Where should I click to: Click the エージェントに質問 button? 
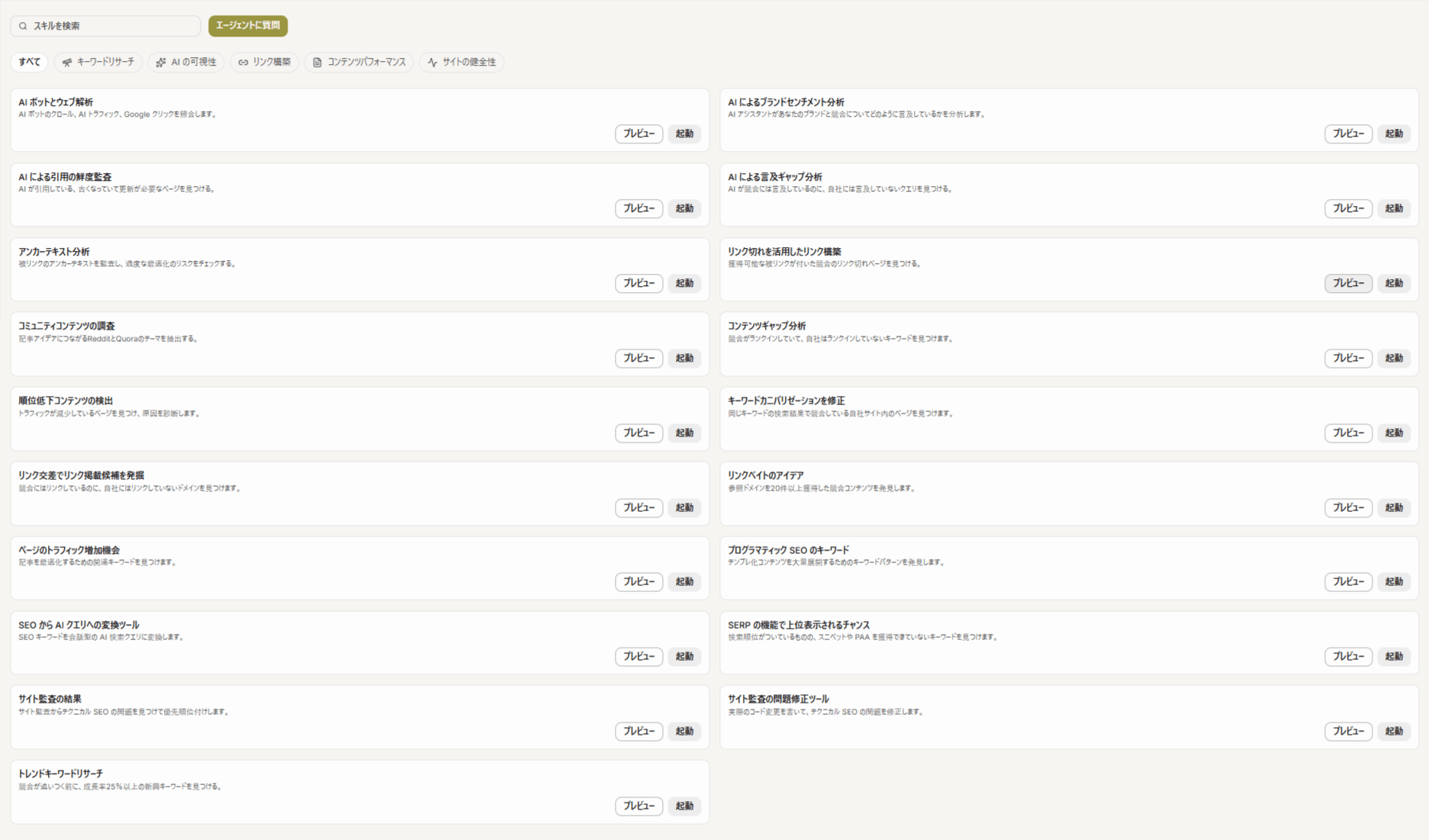[248, 25]
